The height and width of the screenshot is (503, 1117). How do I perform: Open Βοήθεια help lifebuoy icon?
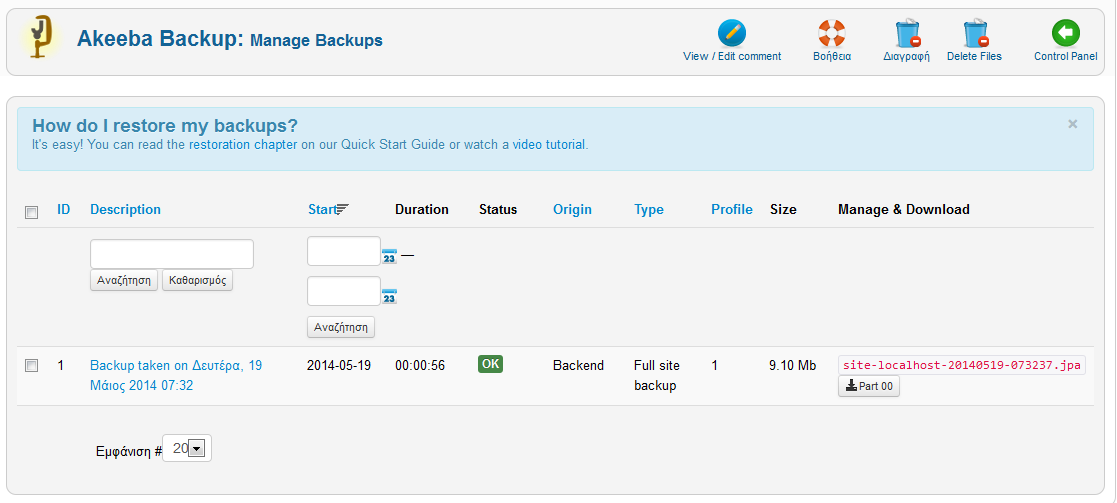(831, 33)
